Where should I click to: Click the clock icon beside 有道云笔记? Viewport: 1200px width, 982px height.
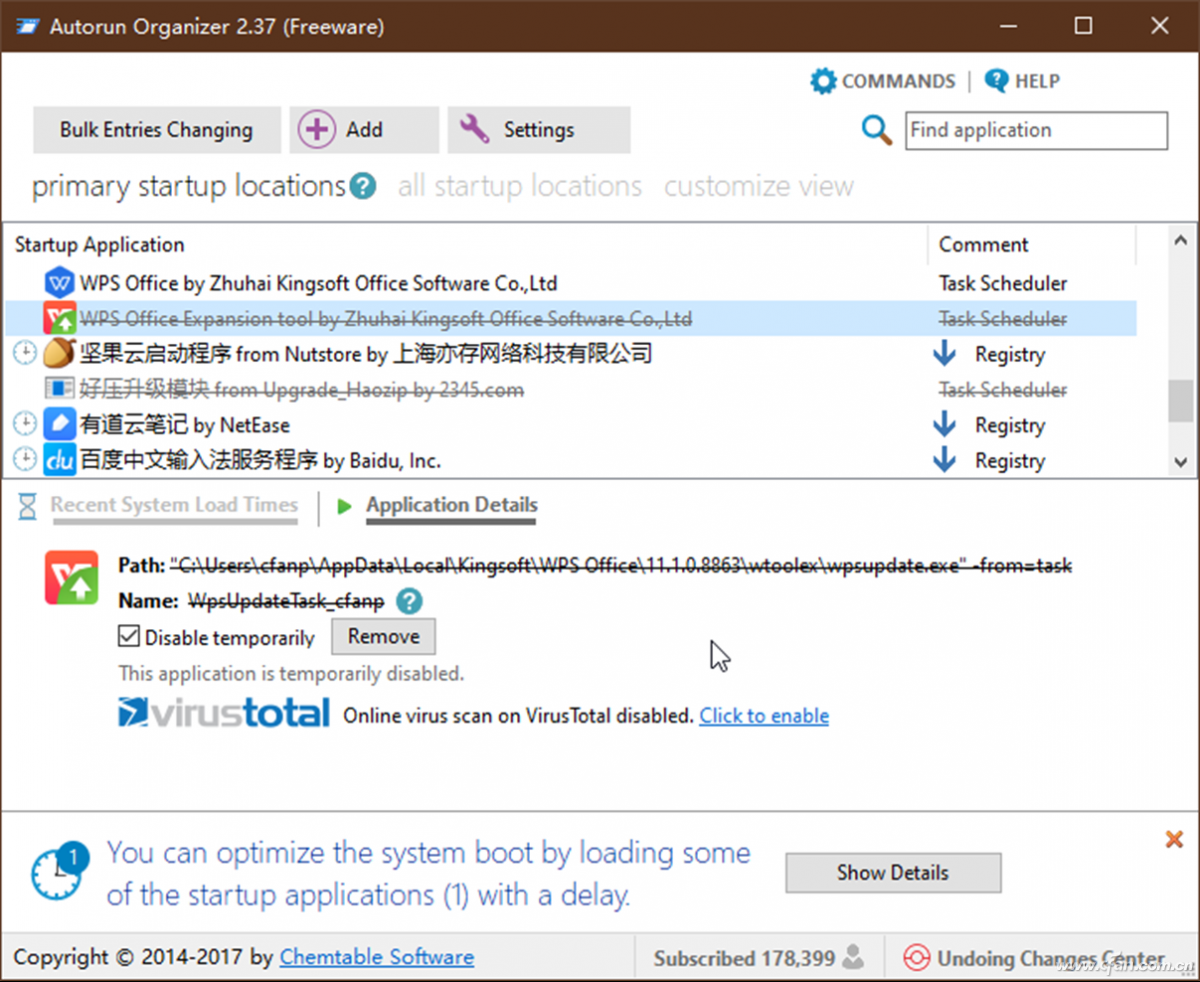tap(25, 425)
